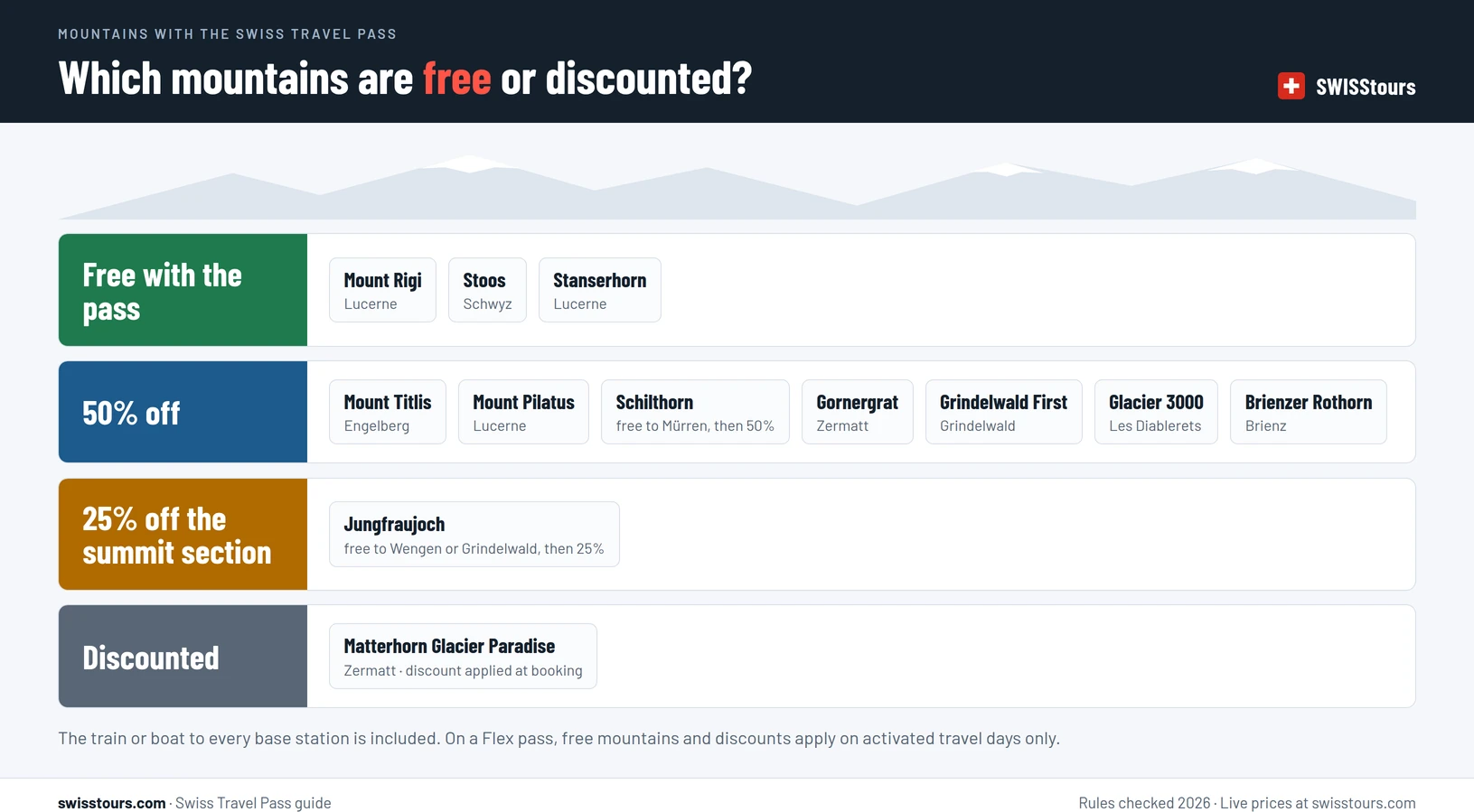Click the red Swiss cross logo icon
1474x812 pixels.
tap(1291, 86)
